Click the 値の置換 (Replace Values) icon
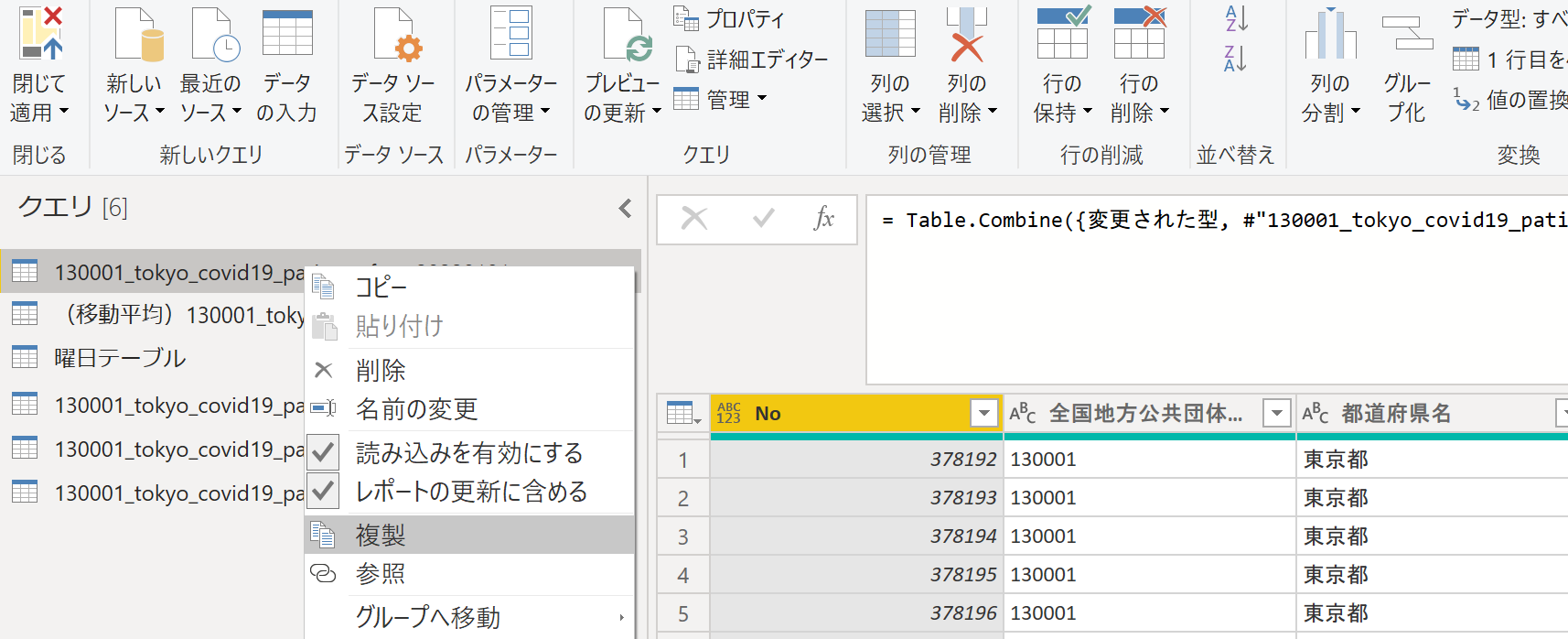The image size is (1568, 639). point(1466,99)
